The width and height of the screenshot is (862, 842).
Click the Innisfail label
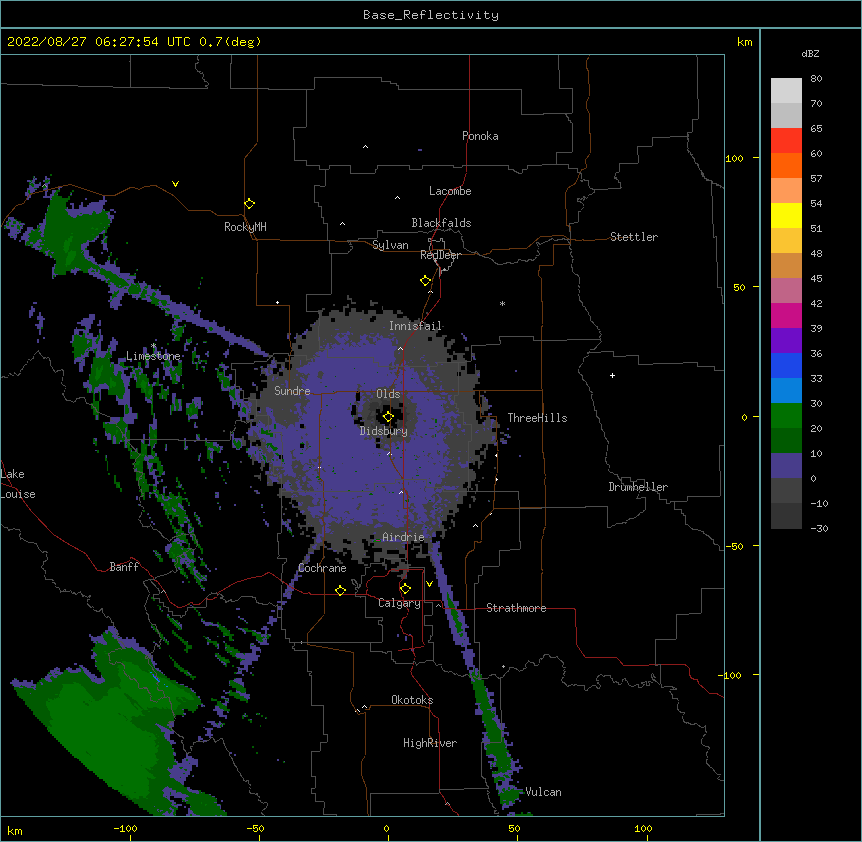click(416, 326)
